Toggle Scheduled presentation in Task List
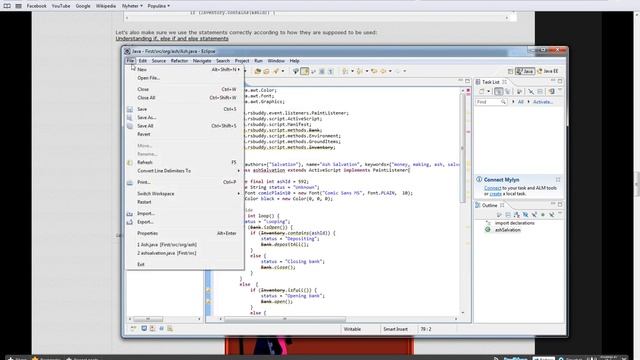 tap(507, 91)
